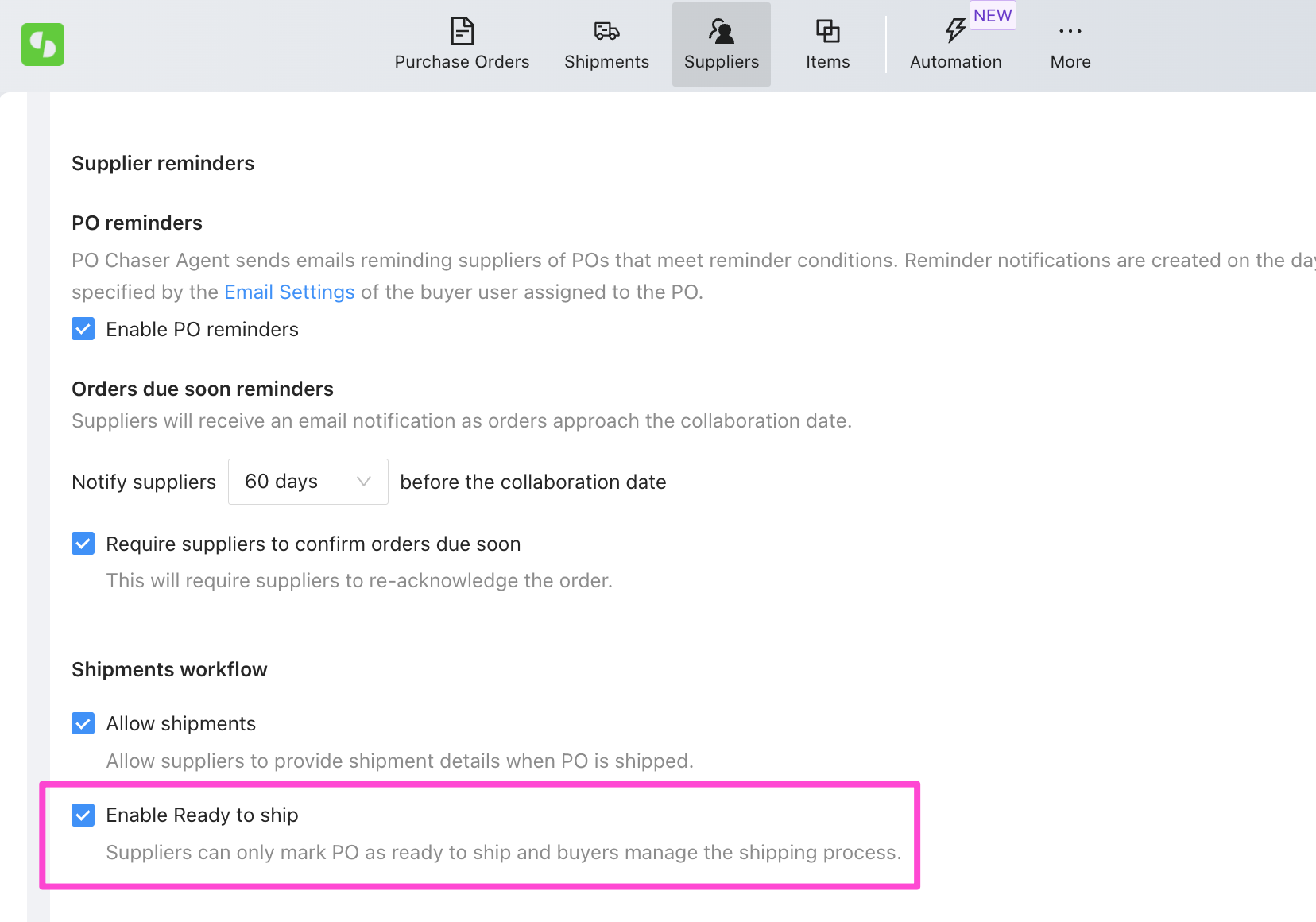This screenshot has width=1316, height=922.
Task: Click 'Require suppliers to confirm orders due soon' label
Action: tap(313, 544)
